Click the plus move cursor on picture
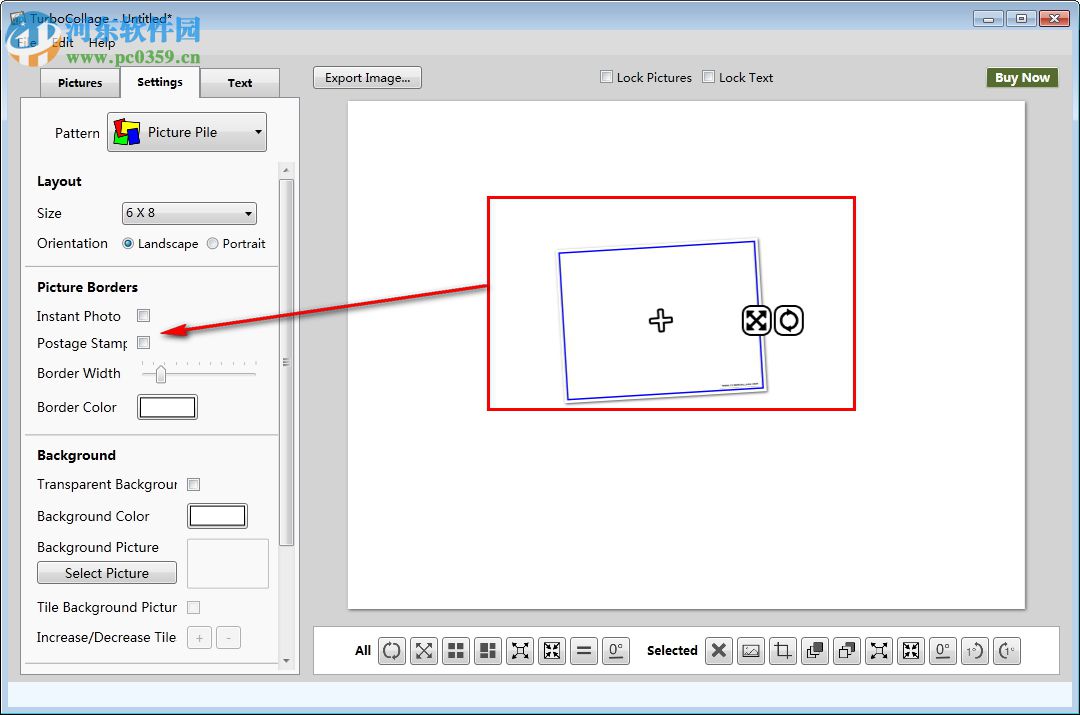This screenshot has width=1080, height=715. point(661,320)
